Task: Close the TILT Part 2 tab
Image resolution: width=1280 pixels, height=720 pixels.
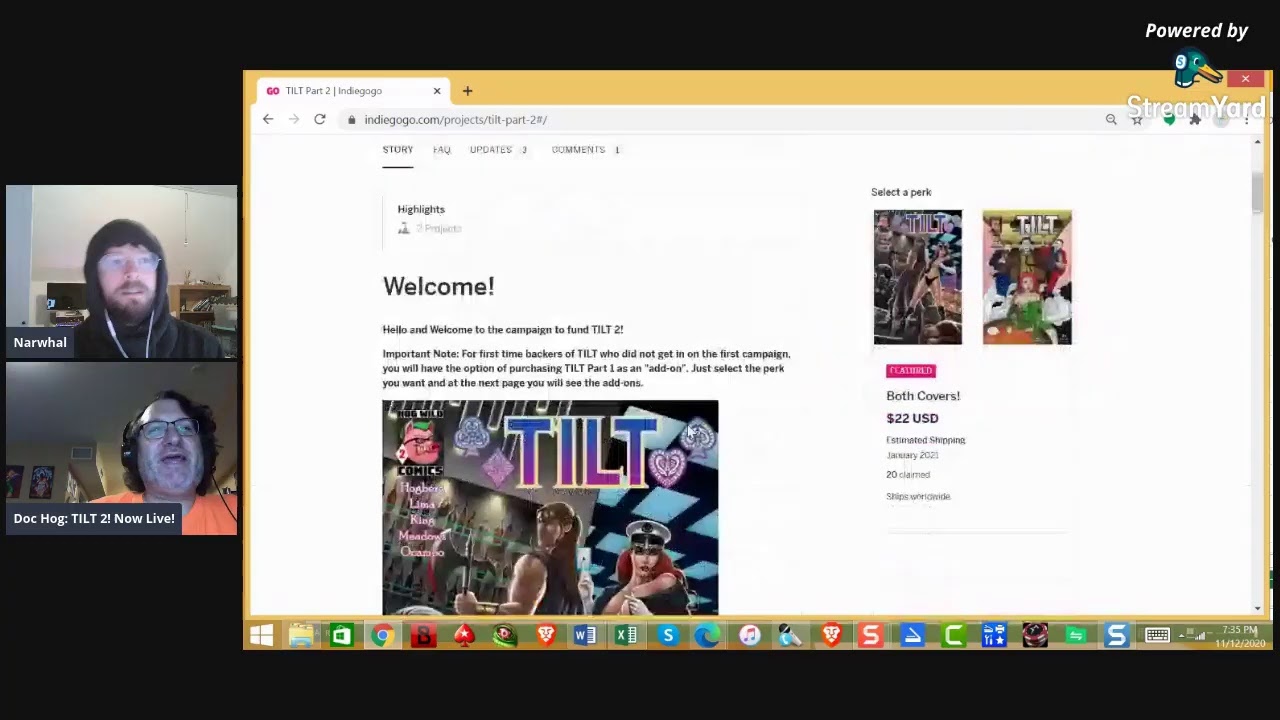Action: 437,91
